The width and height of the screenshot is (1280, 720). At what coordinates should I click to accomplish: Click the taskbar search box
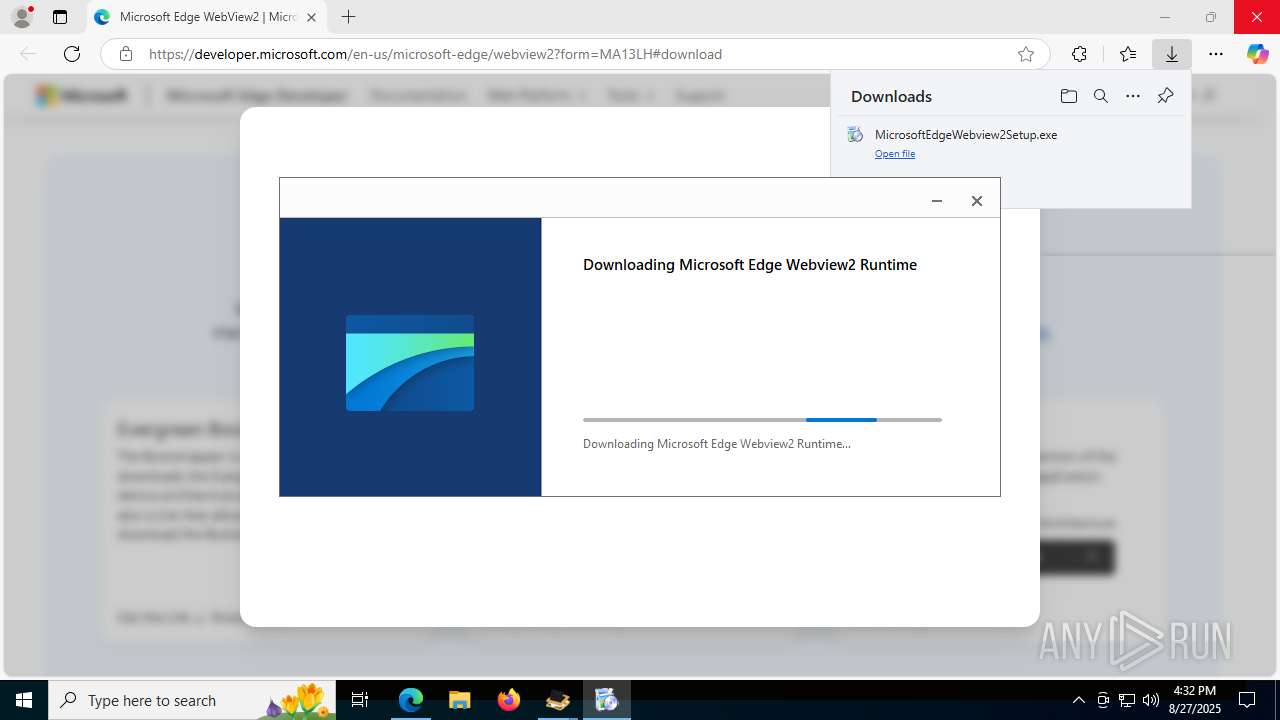click(x=192, y=700)
